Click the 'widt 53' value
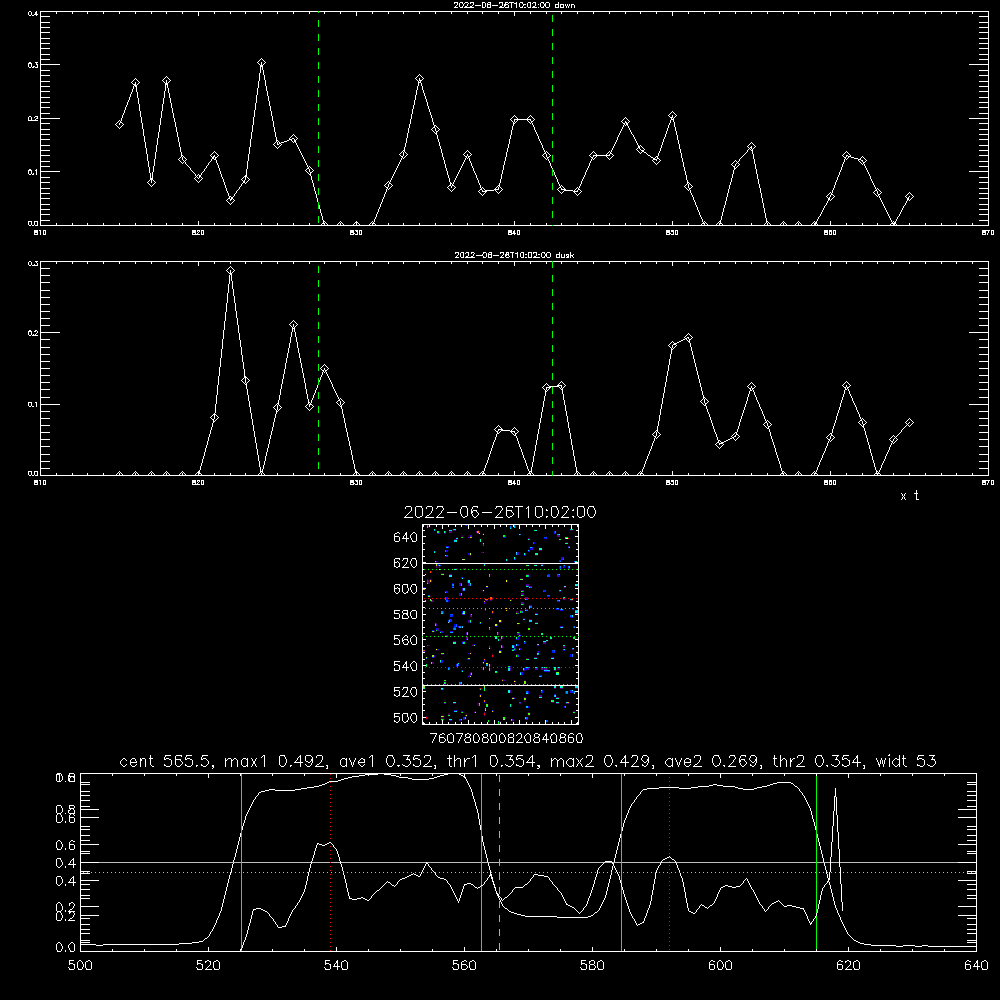 coord(906,761)
